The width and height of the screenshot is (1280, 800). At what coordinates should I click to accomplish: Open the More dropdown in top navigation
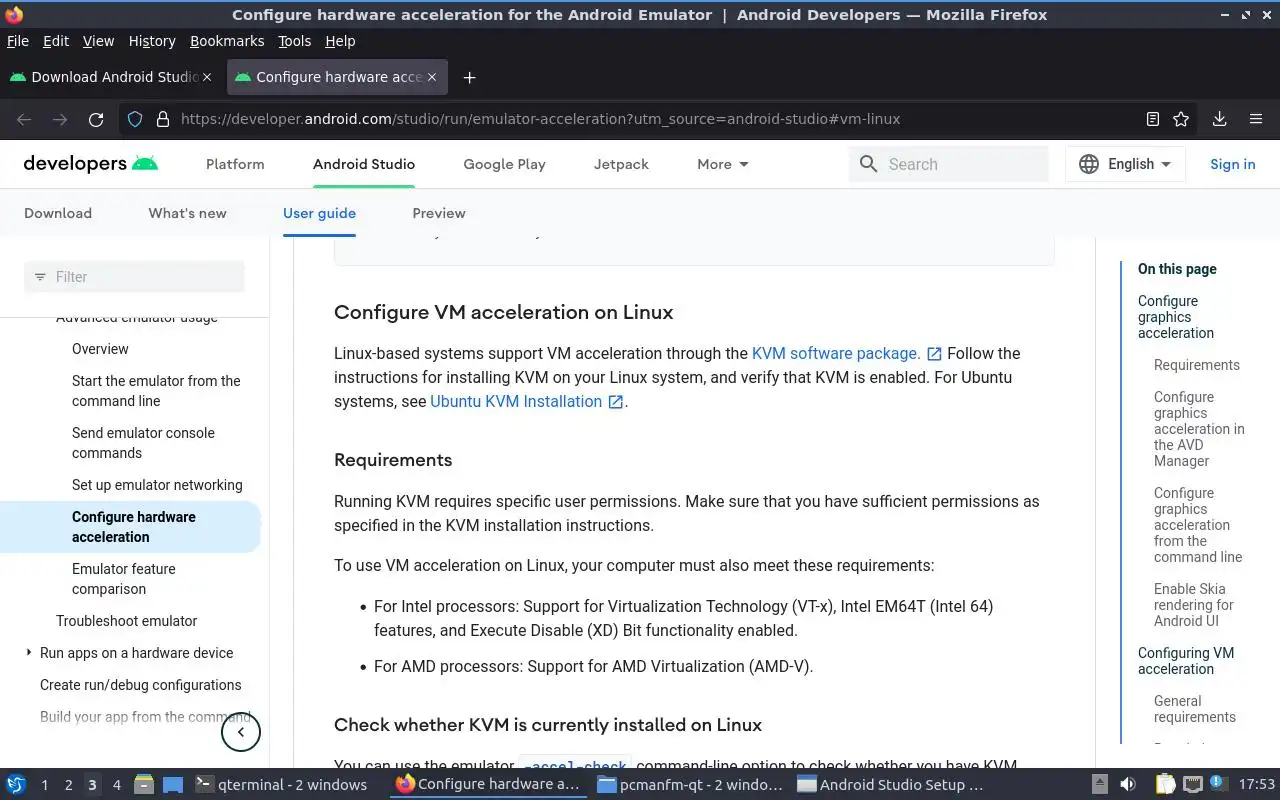coord(723,164)
